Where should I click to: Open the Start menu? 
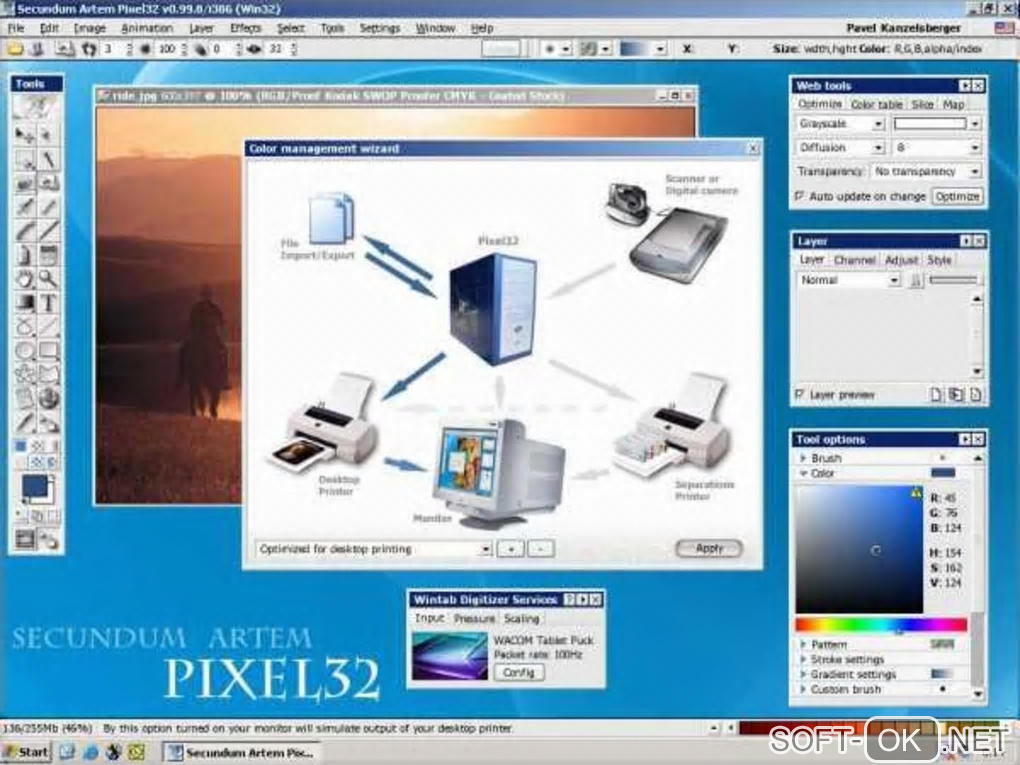click(x=26, y=752)
